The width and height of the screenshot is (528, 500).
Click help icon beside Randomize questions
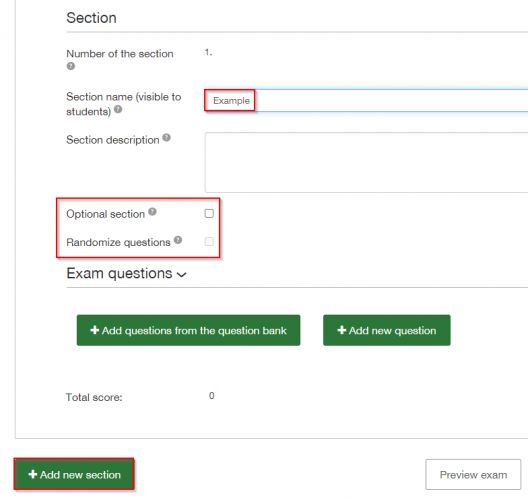pyautogui.click(x=178, y=240)
